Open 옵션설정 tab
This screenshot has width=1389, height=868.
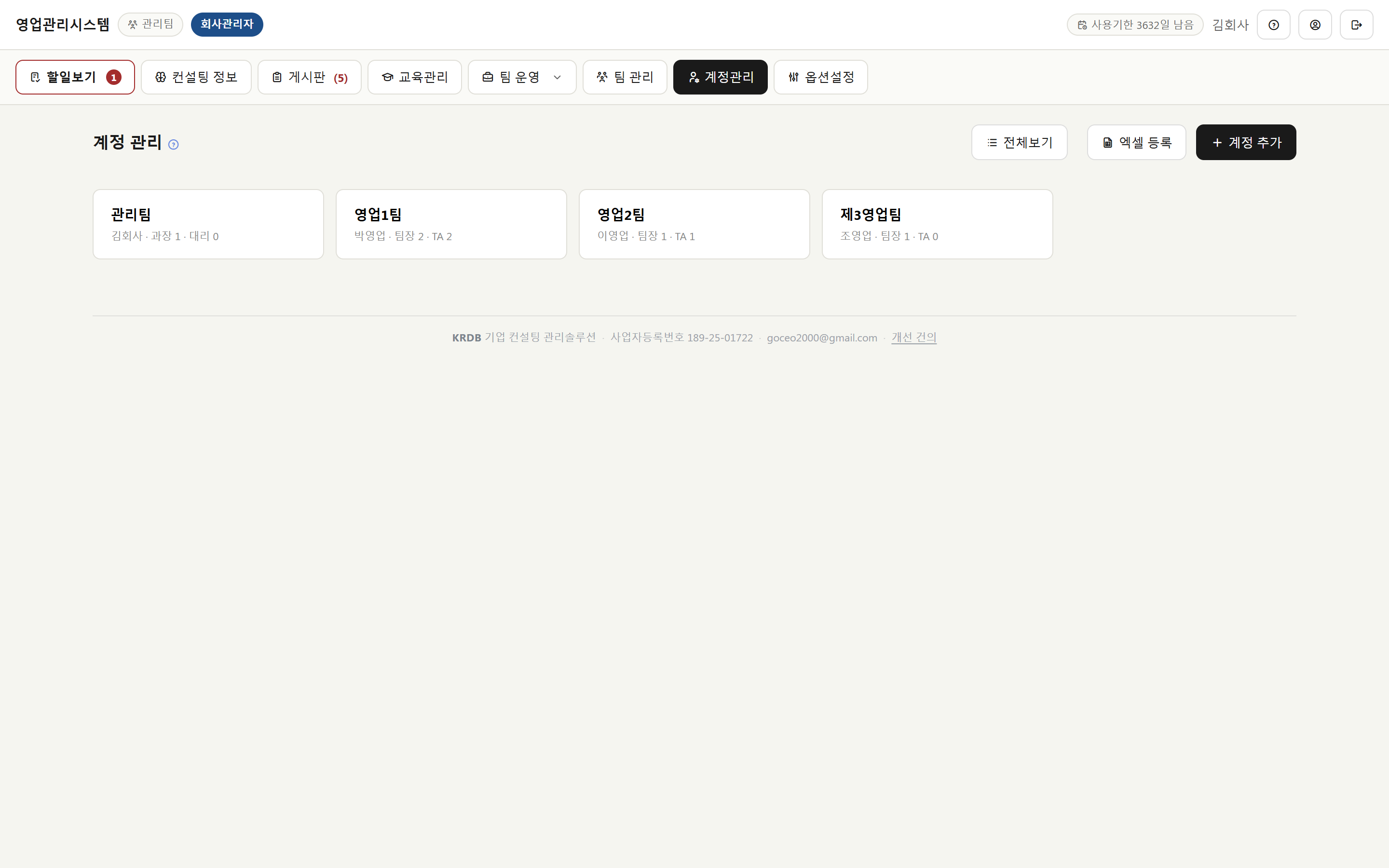pos(820,77)
